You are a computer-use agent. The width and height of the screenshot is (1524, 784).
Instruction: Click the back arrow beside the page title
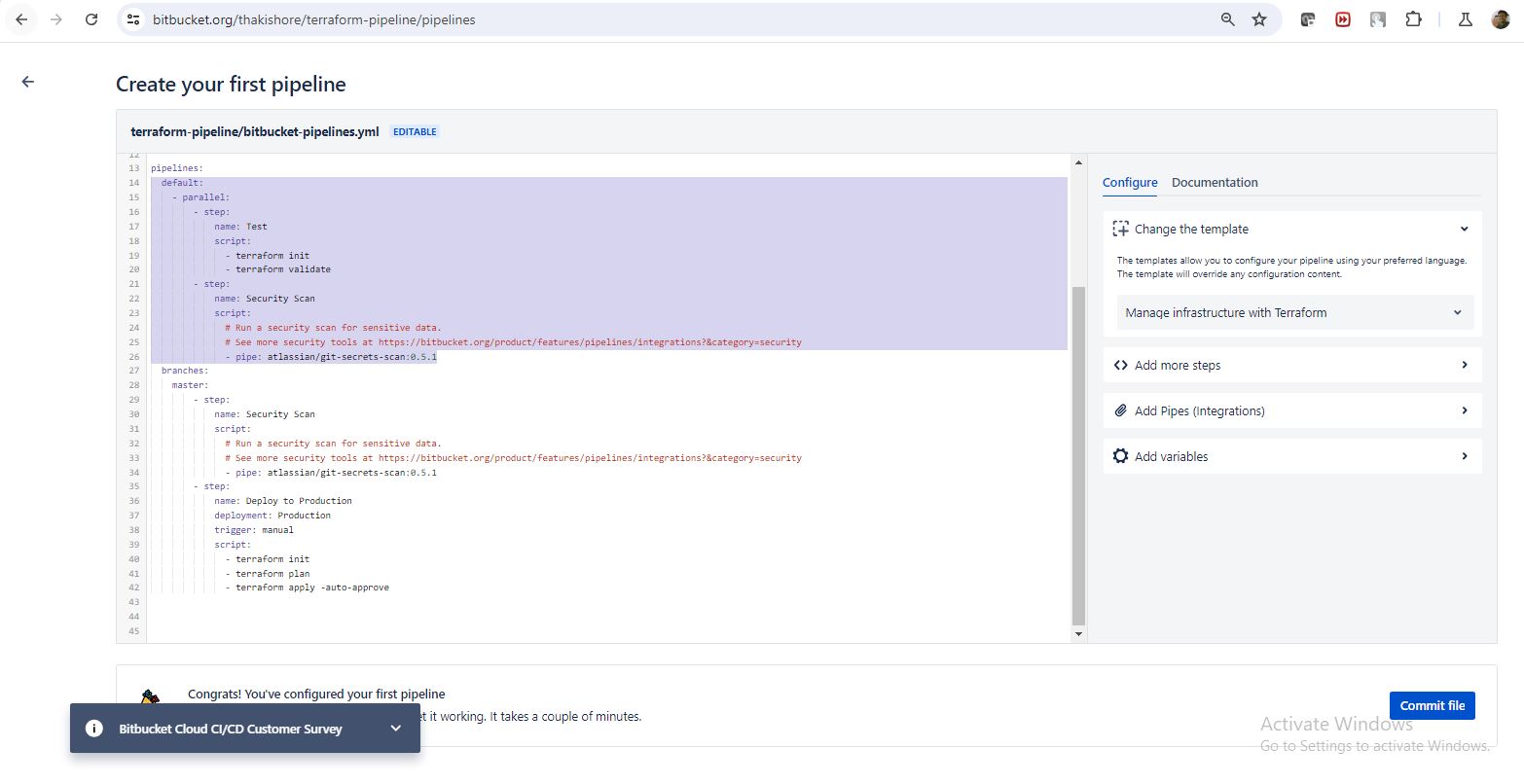tap(27, 83)
